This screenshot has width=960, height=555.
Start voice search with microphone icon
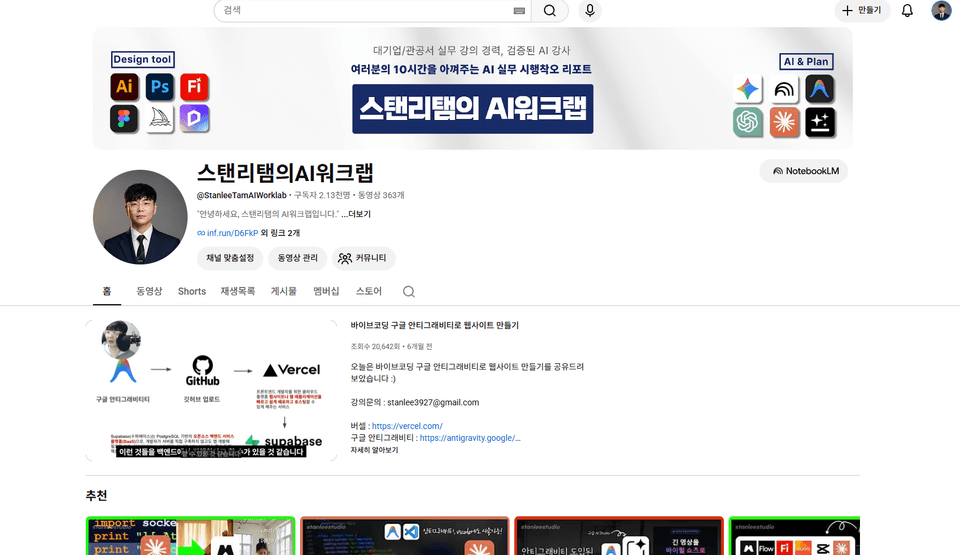pos(590,10)
